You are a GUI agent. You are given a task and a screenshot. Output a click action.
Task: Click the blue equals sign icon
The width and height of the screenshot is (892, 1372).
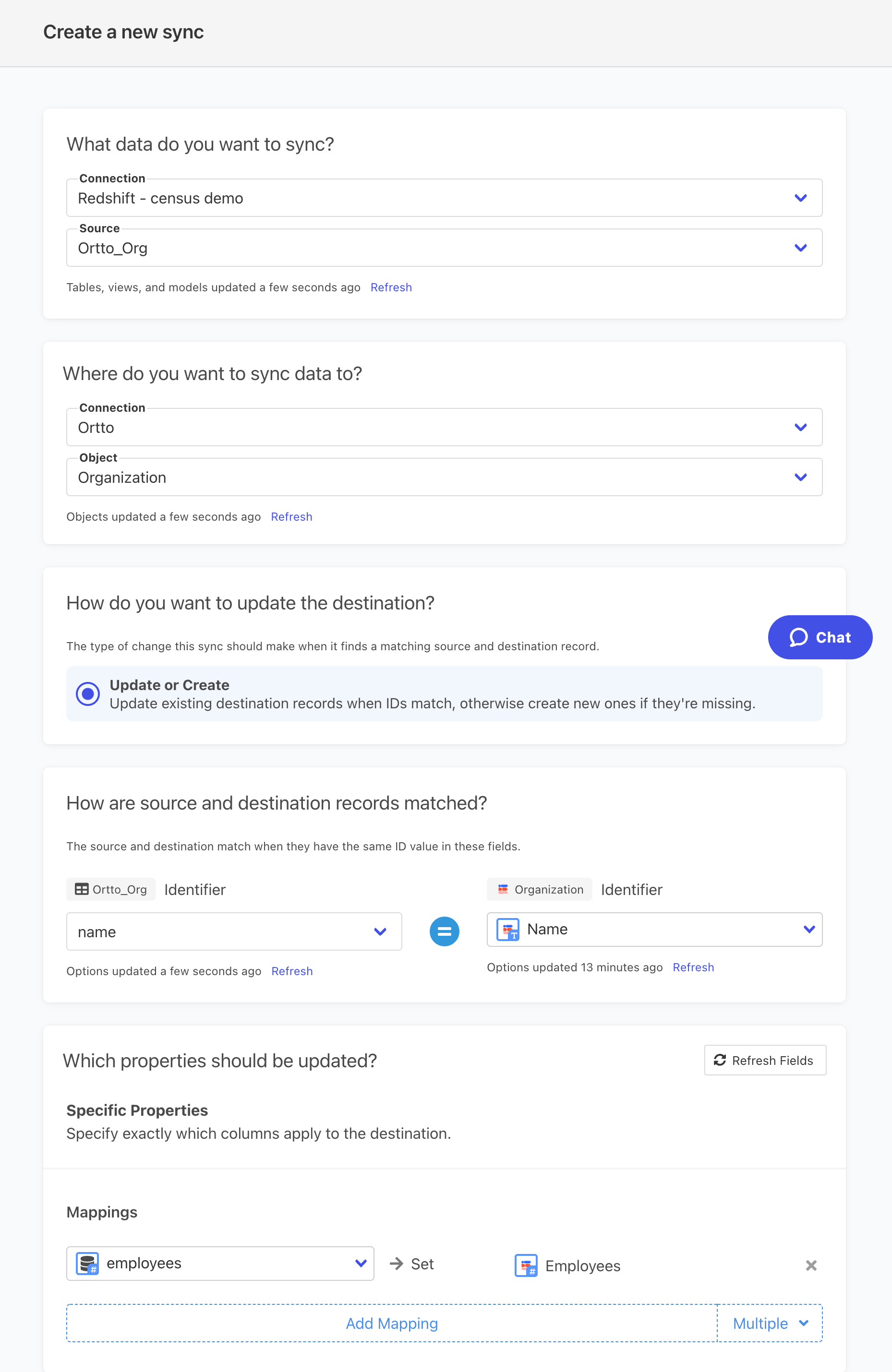click(444, 931)
